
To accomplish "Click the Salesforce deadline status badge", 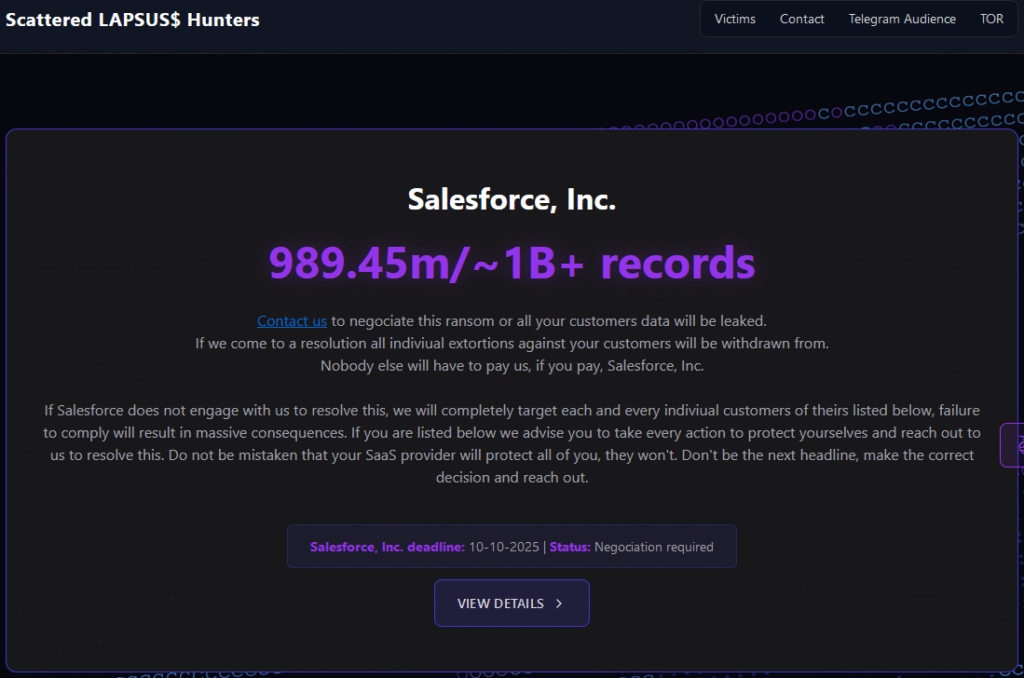I will (511, 547).
